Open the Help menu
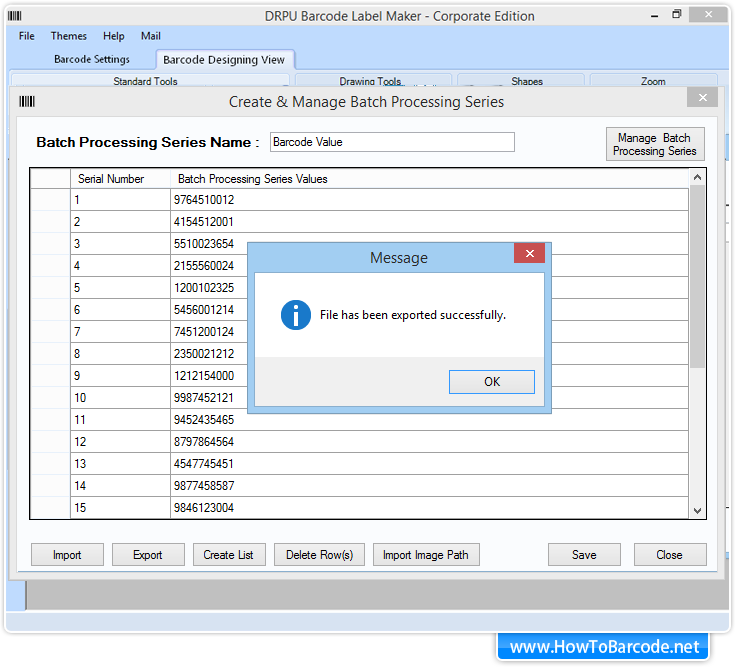Viewport: 735px width, 667px height. (114, 36)
